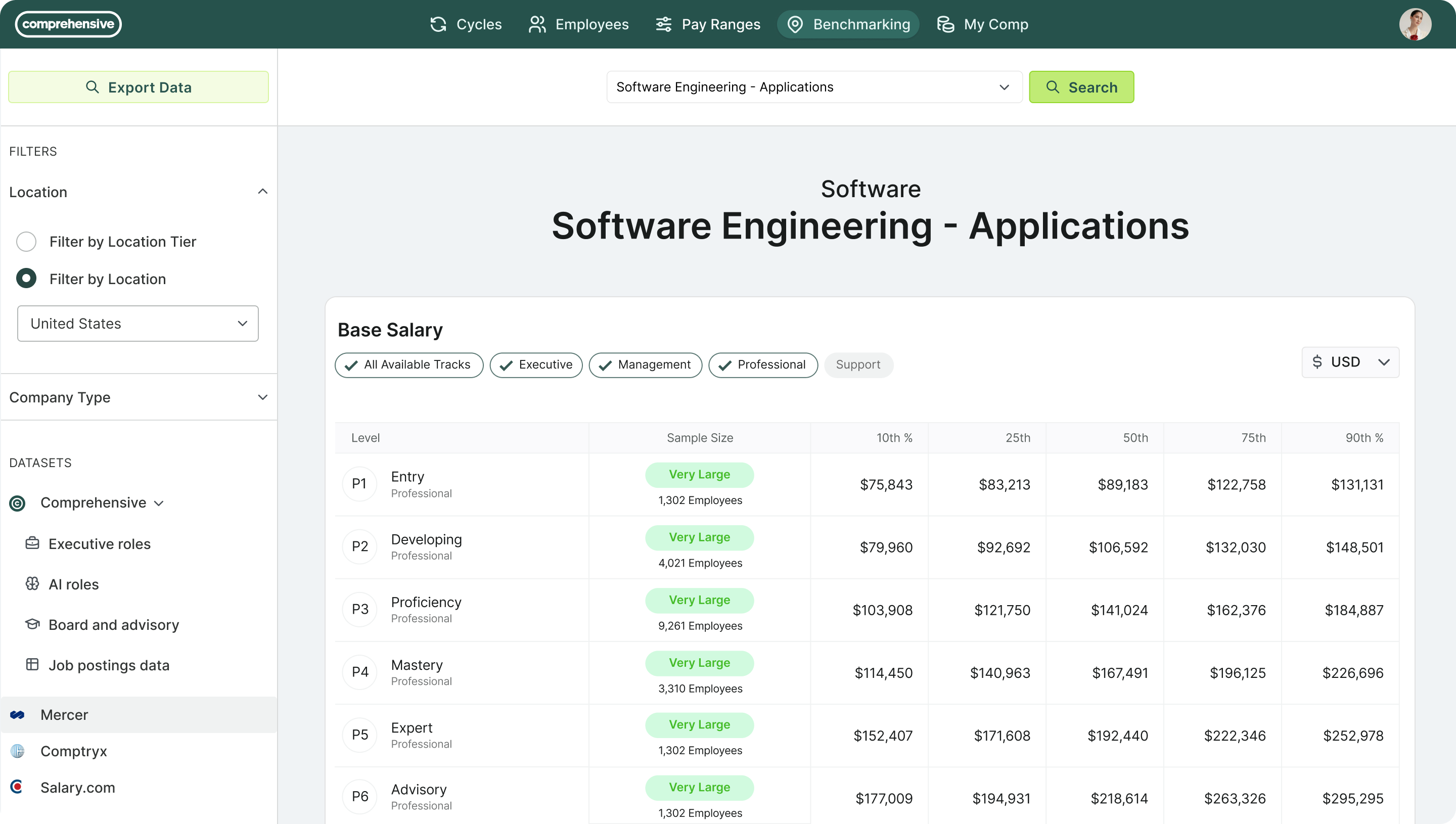Viewport: 1456px width, 824px height.
Task: Select the Executive roles briefcase icon
Action: point(33,543)
